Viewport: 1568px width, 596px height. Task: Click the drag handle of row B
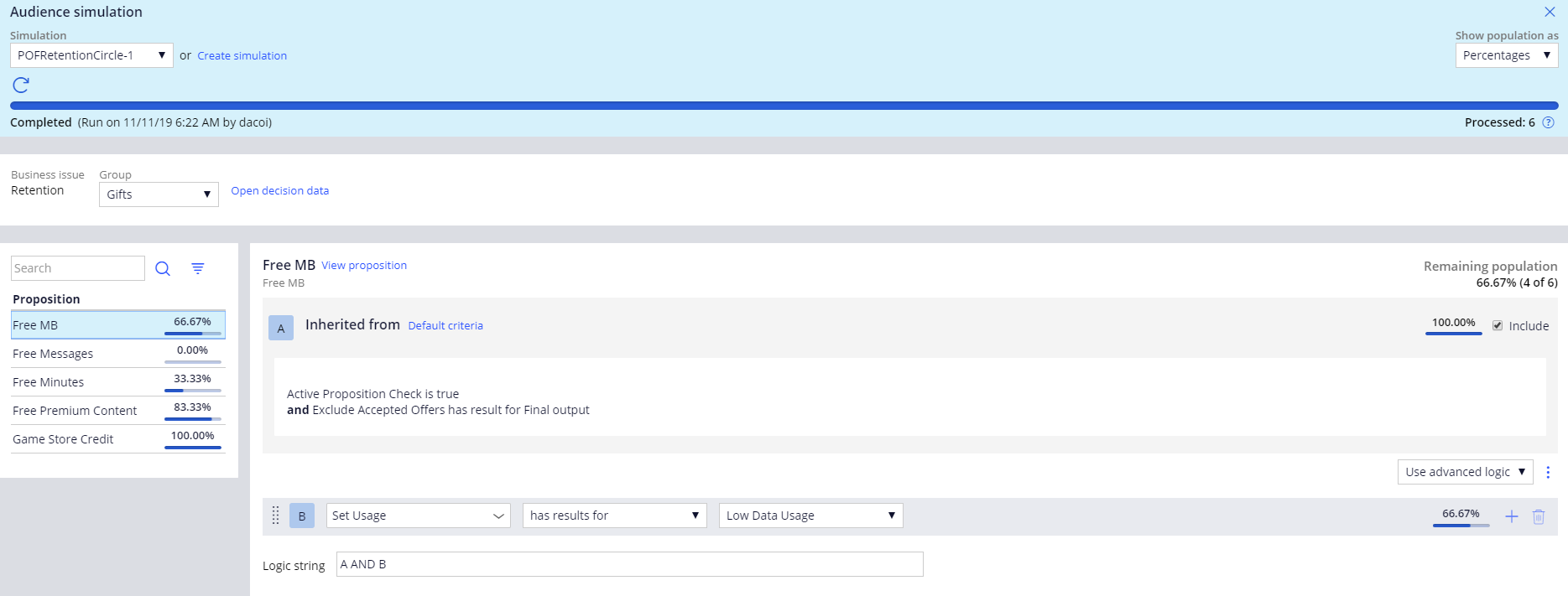[x=275, y=516]
